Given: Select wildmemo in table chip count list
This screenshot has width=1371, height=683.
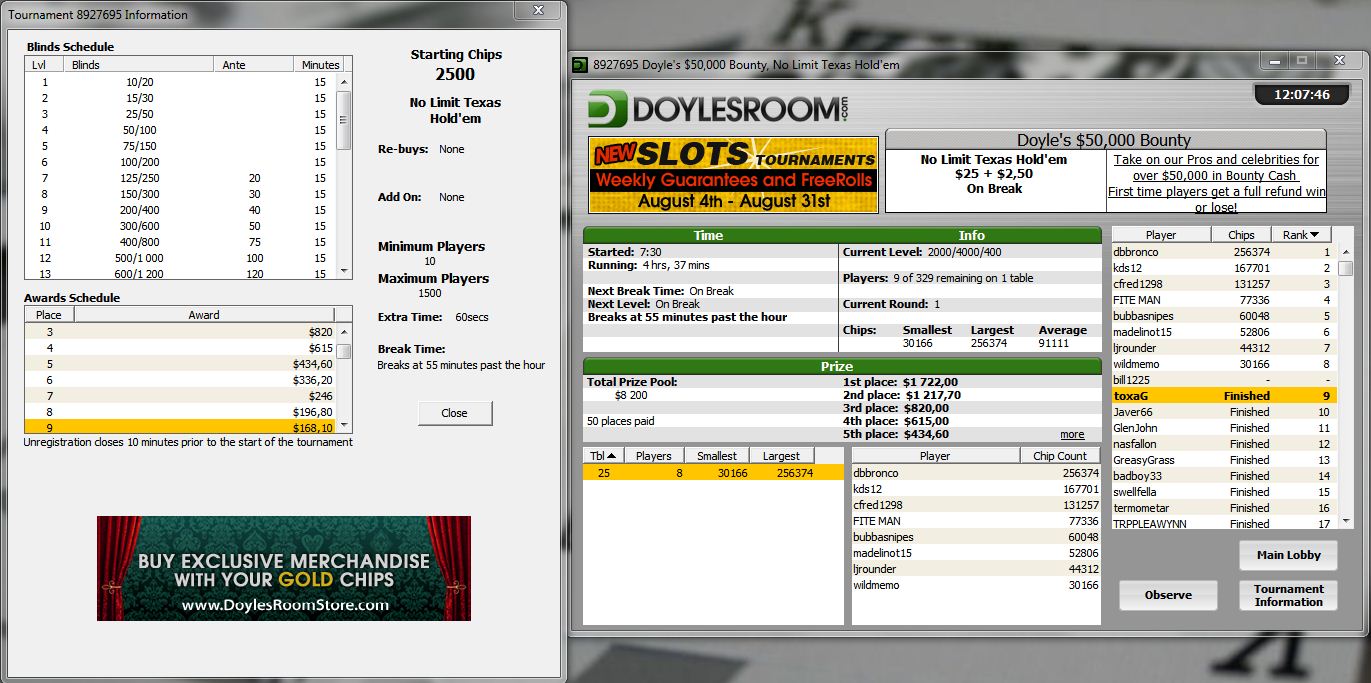Looking at the screenshot, I should point(975,585).
